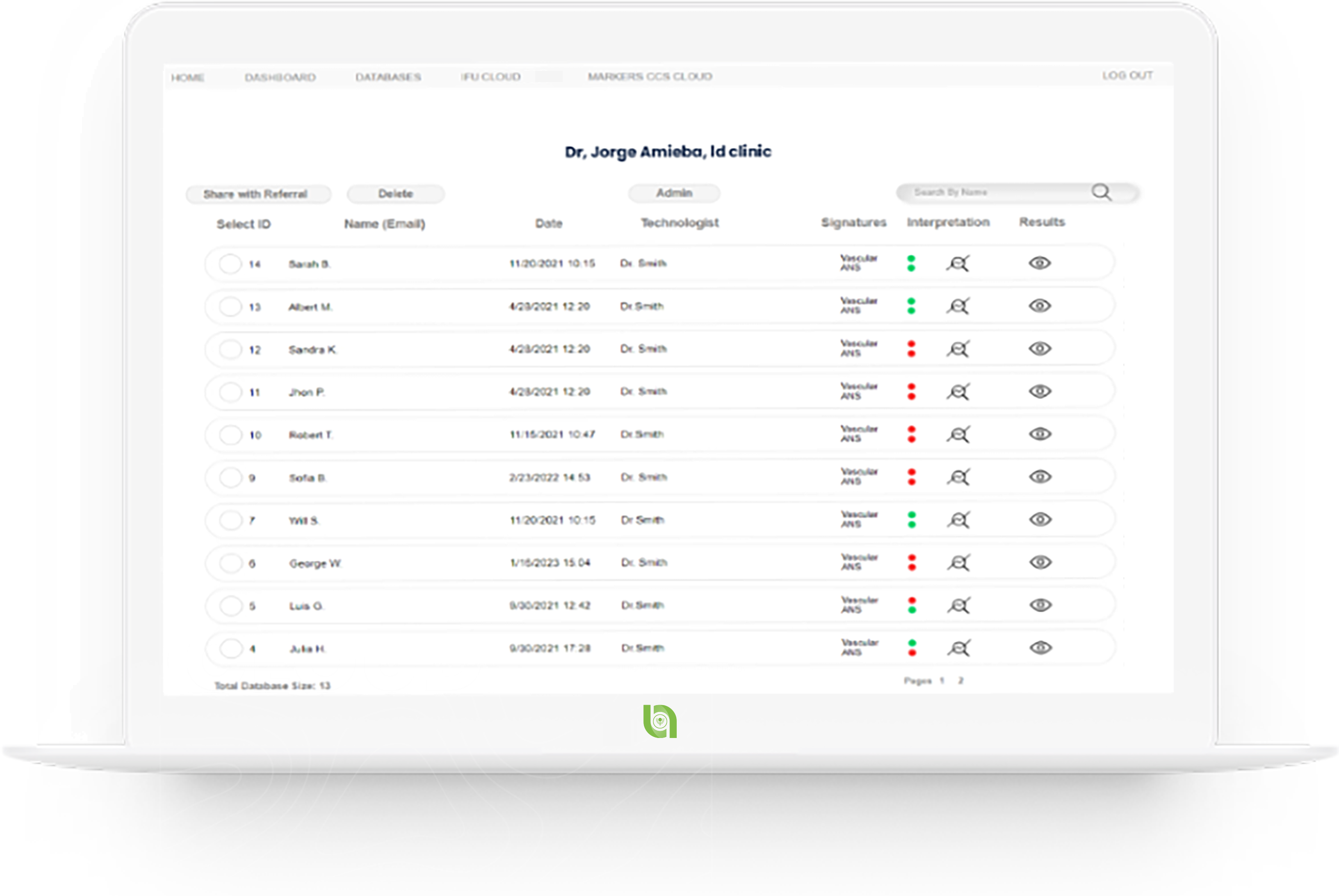Go to page 2
This screenshot has width=1339, height=896.
pos(961,681)
